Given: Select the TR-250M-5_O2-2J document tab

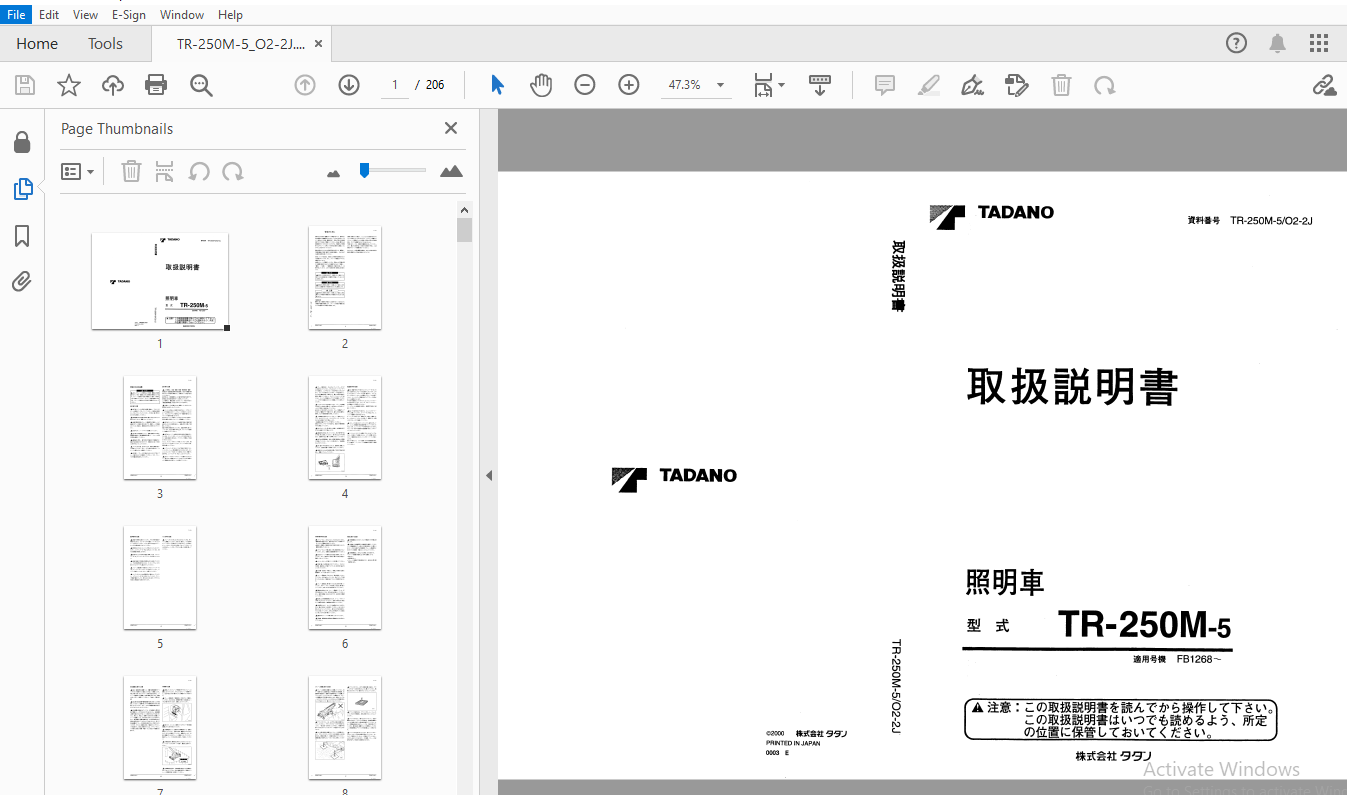Looking at the screenshot, I should click(x=240, y=44).
